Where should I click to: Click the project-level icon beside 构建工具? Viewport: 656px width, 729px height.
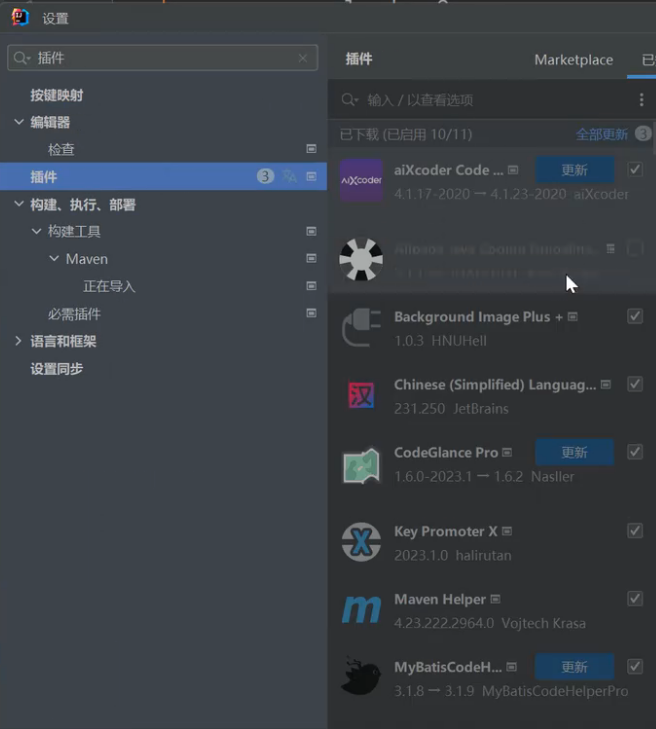311,231
